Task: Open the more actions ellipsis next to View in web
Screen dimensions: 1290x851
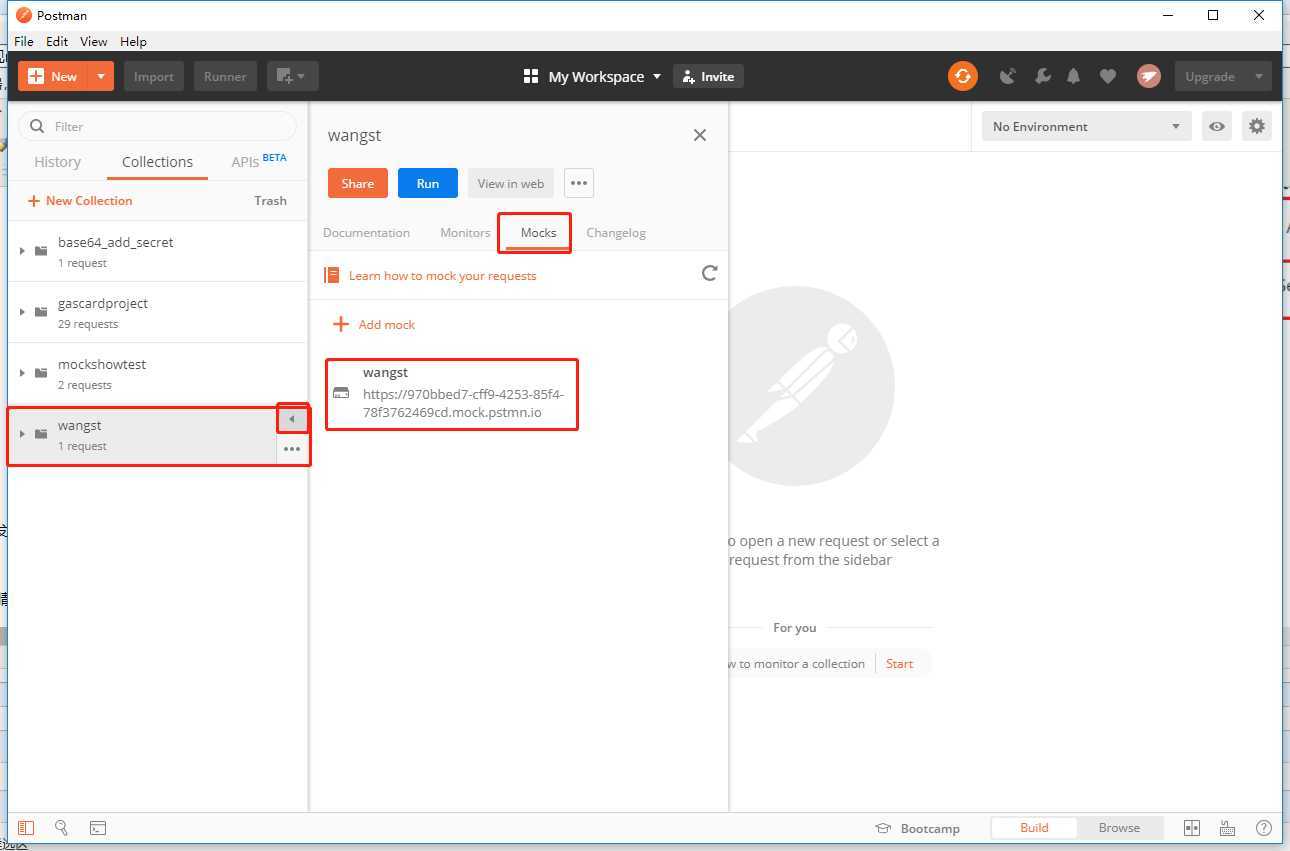Action: click(x=579, y=183)
